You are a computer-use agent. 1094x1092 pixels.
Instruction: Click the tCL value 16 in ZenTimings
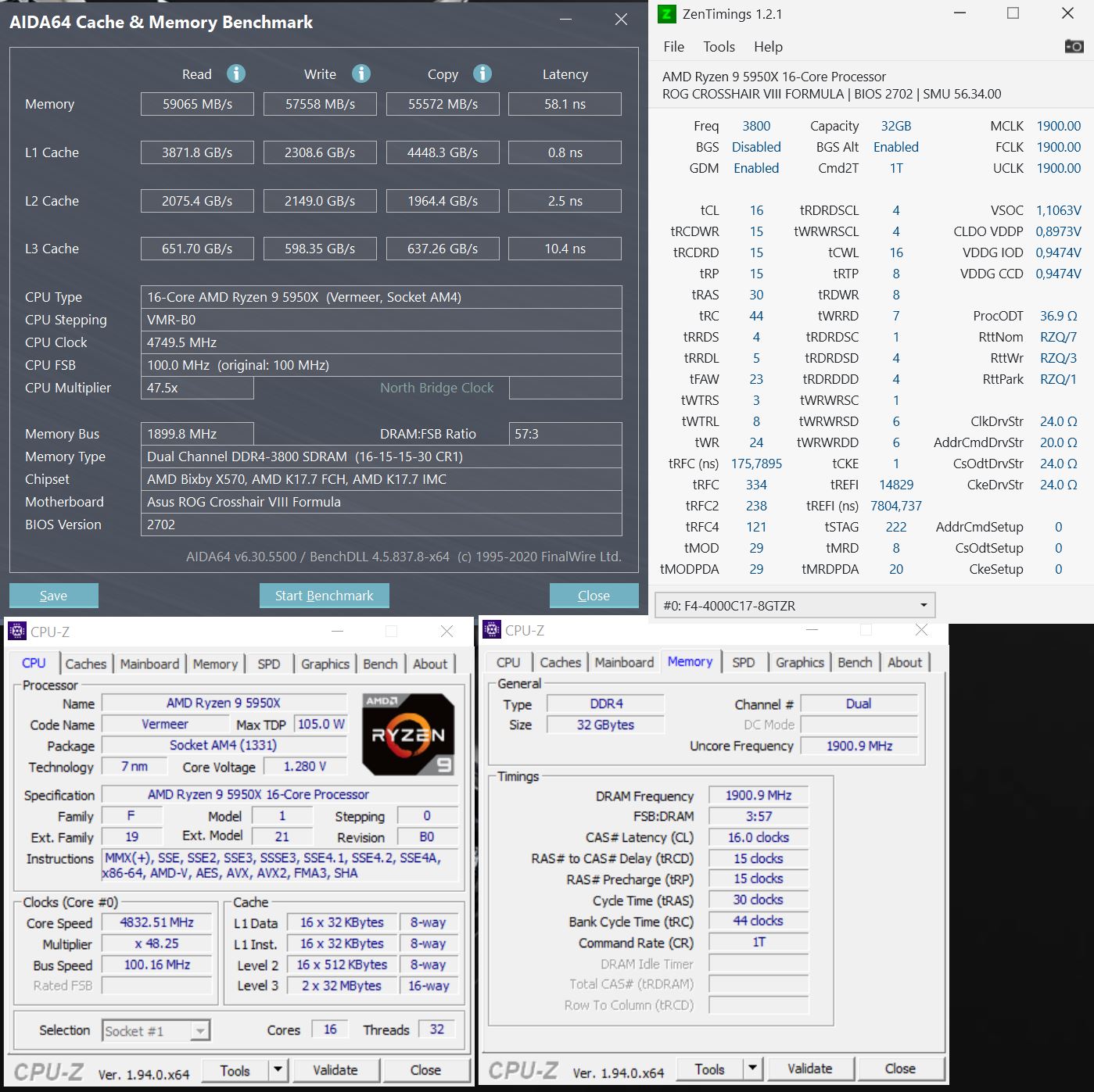(x=756, y=210)
